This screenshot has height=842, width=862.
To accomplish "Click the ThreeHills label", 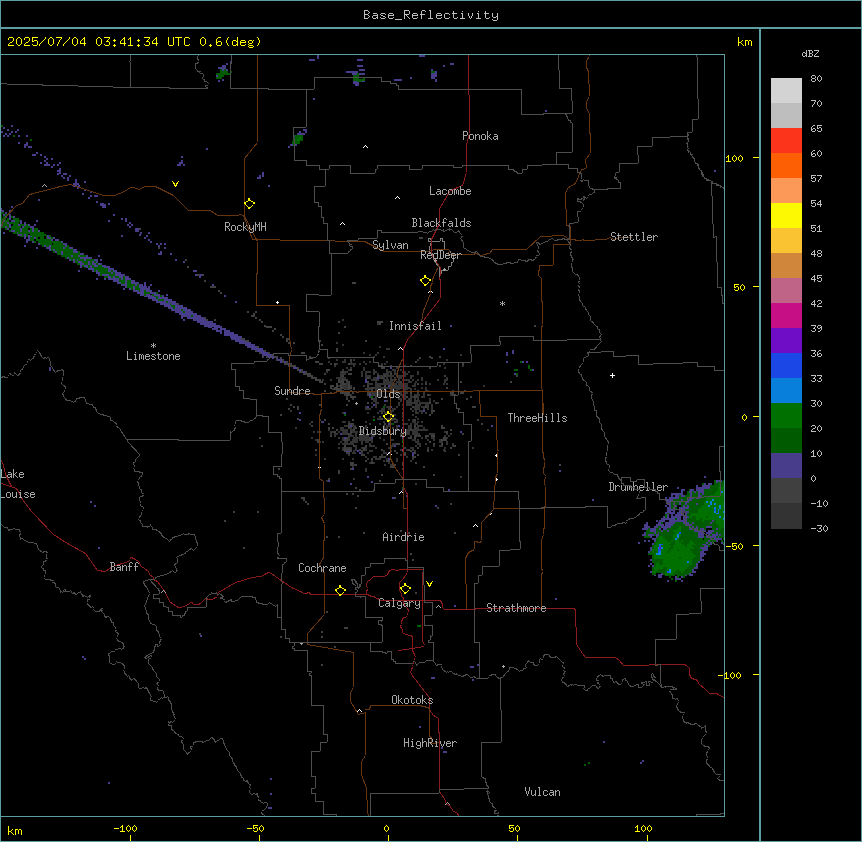I will [x=537, y=418].
